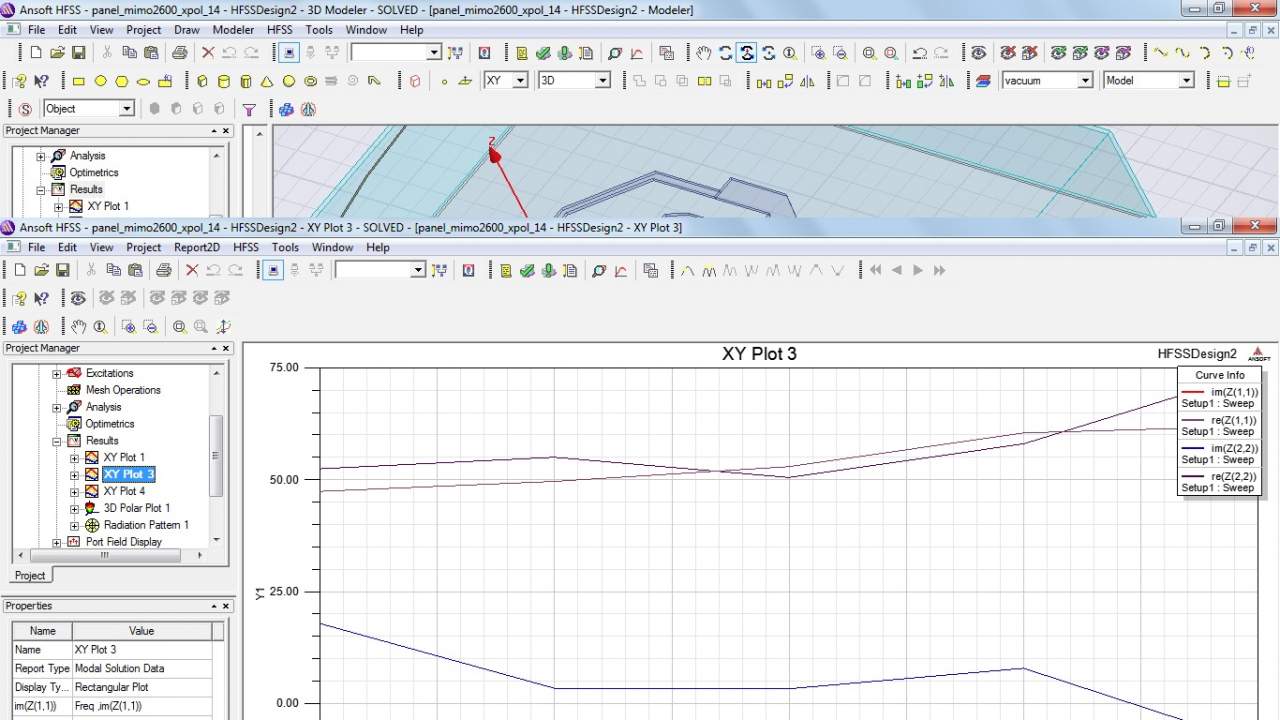
Task: Expand the Radiation Pattern 1 tree node
Action: pyautogui.click(x=75, y=525)
